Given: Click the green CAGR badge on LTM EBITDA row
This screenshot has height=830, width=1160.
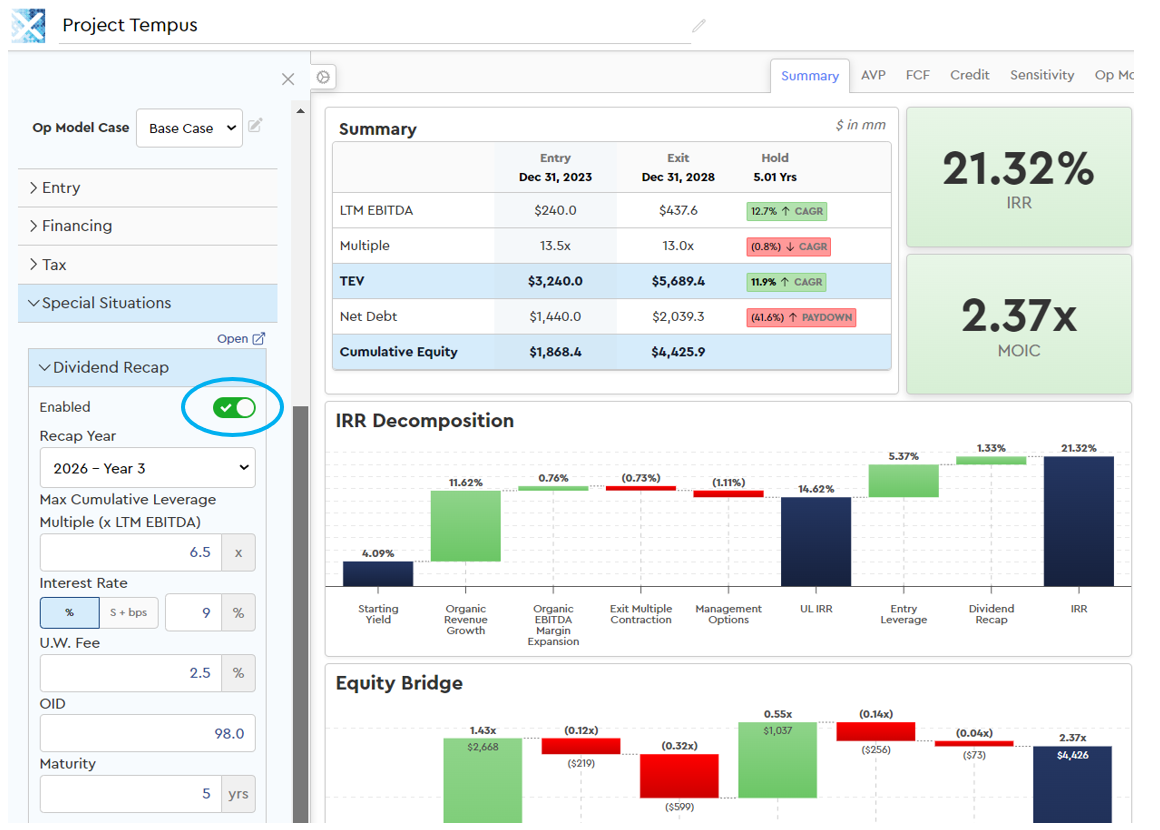Looking at the screenshot, I should pyautogui.click(x=788, y=210).
